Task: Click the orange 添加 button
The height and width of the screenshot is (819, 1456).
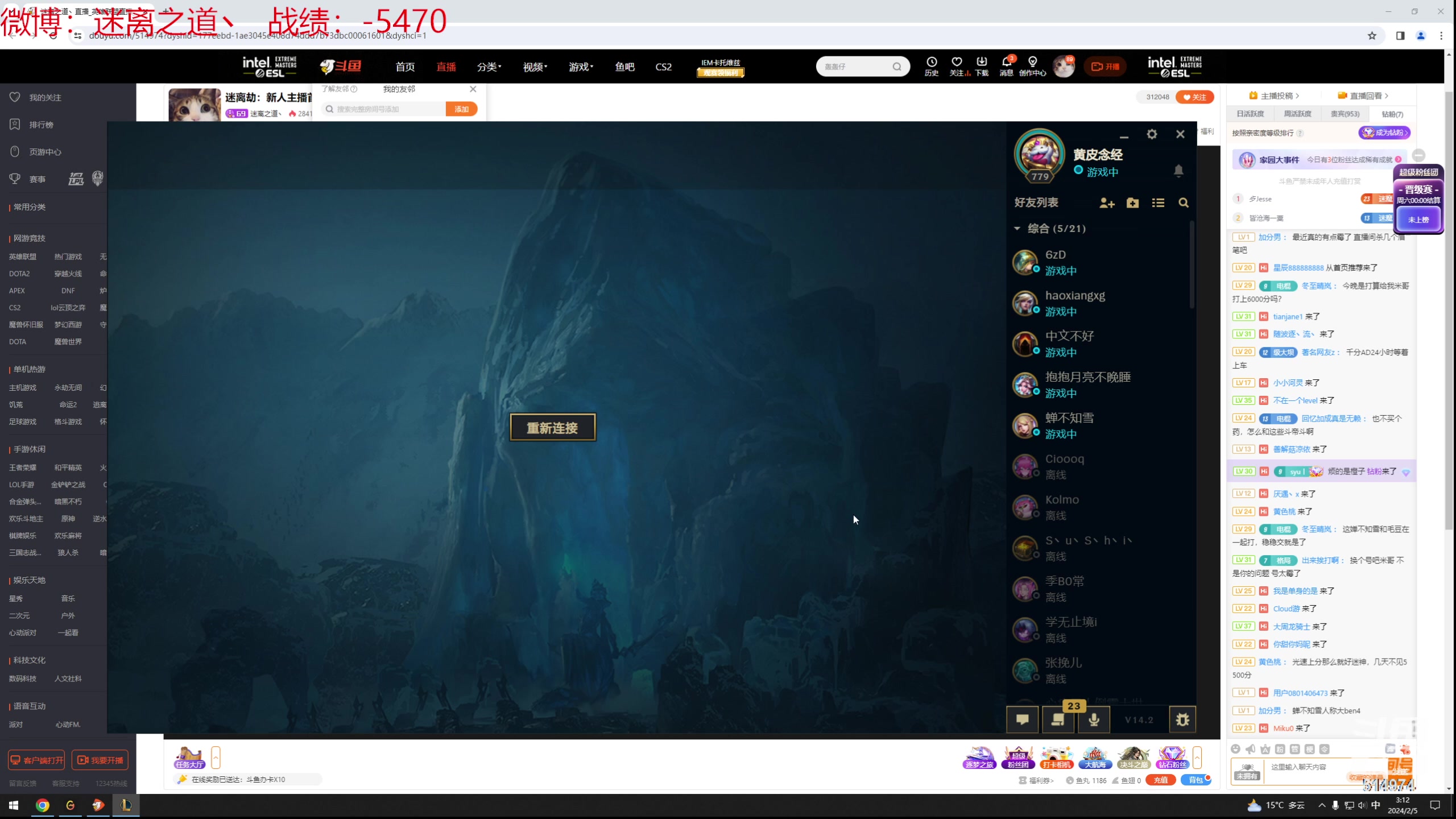Action: 461,109
